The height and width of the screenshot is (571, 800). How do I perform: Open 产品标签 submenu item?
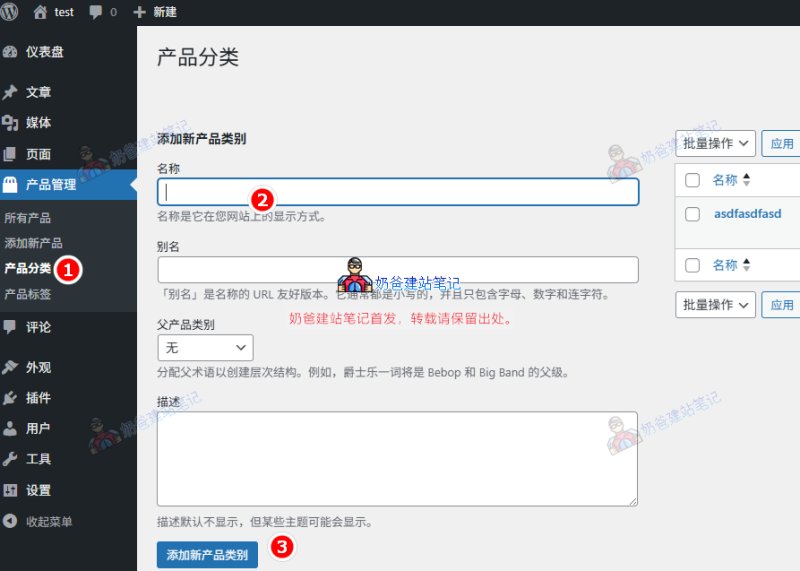(28, 294)
